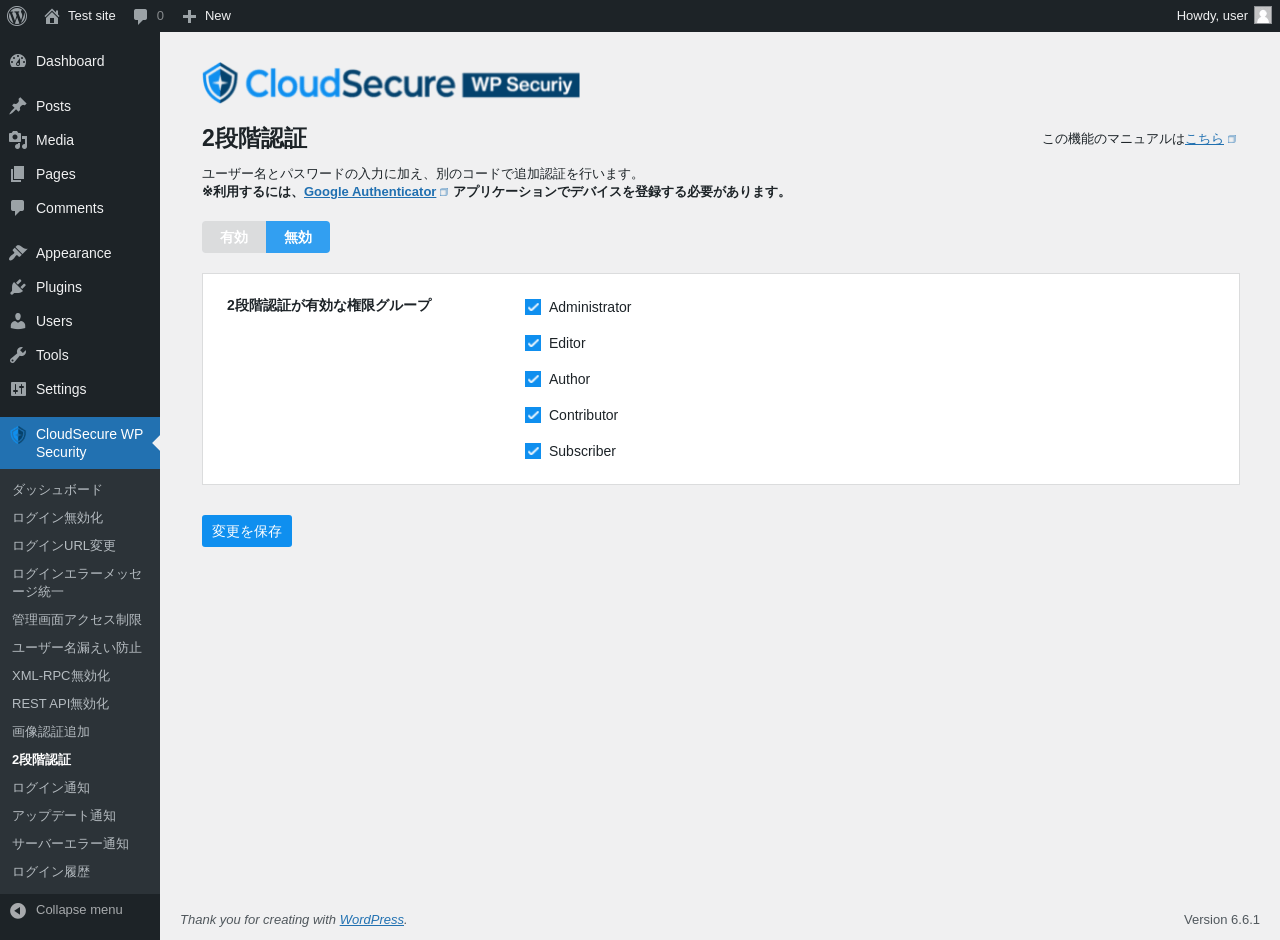Click the Test site name link

(92, 16)
